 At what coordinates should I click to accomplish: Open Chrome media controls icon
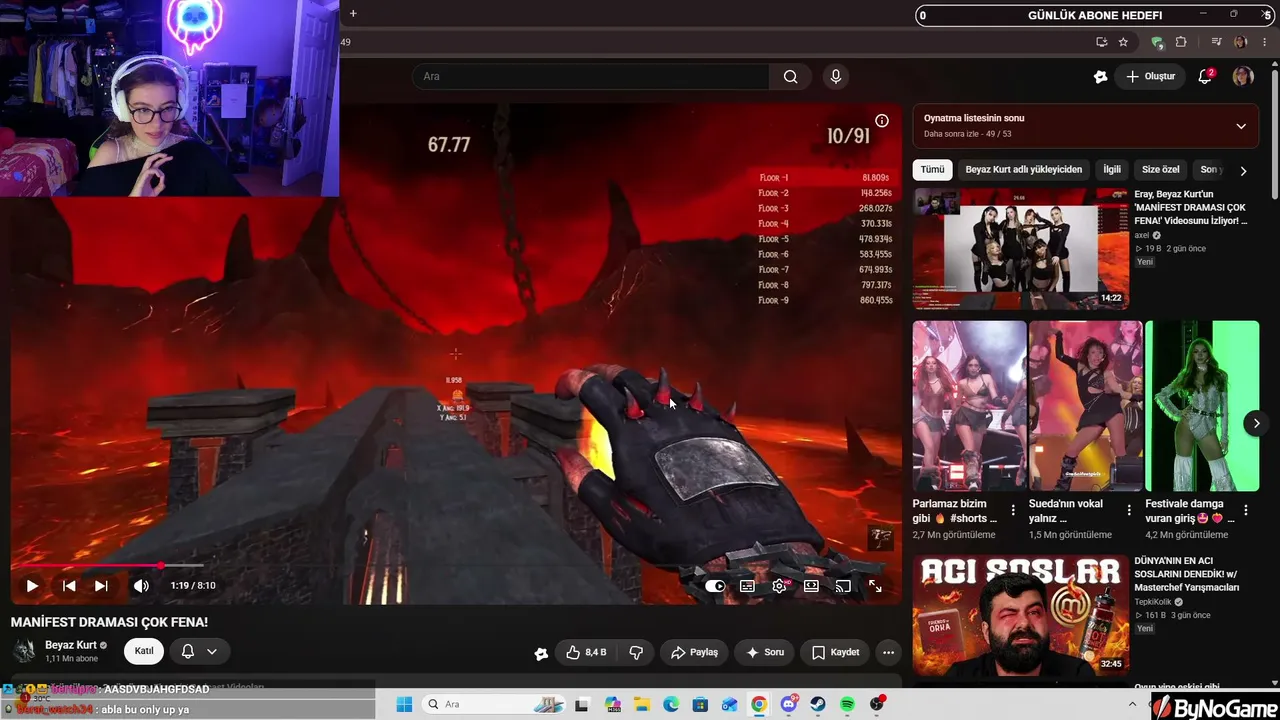1216,42
